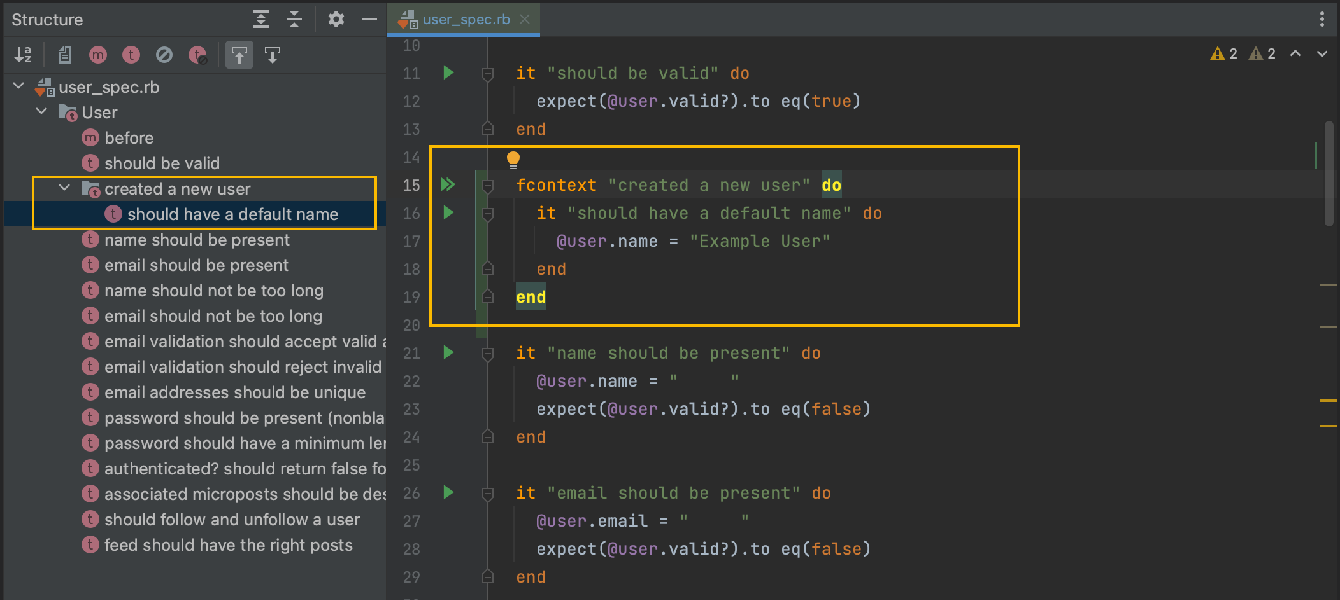The image size is (1340, 600).
Task: Click the Expand All icon in Structure panel
Action: pos(261,19)
